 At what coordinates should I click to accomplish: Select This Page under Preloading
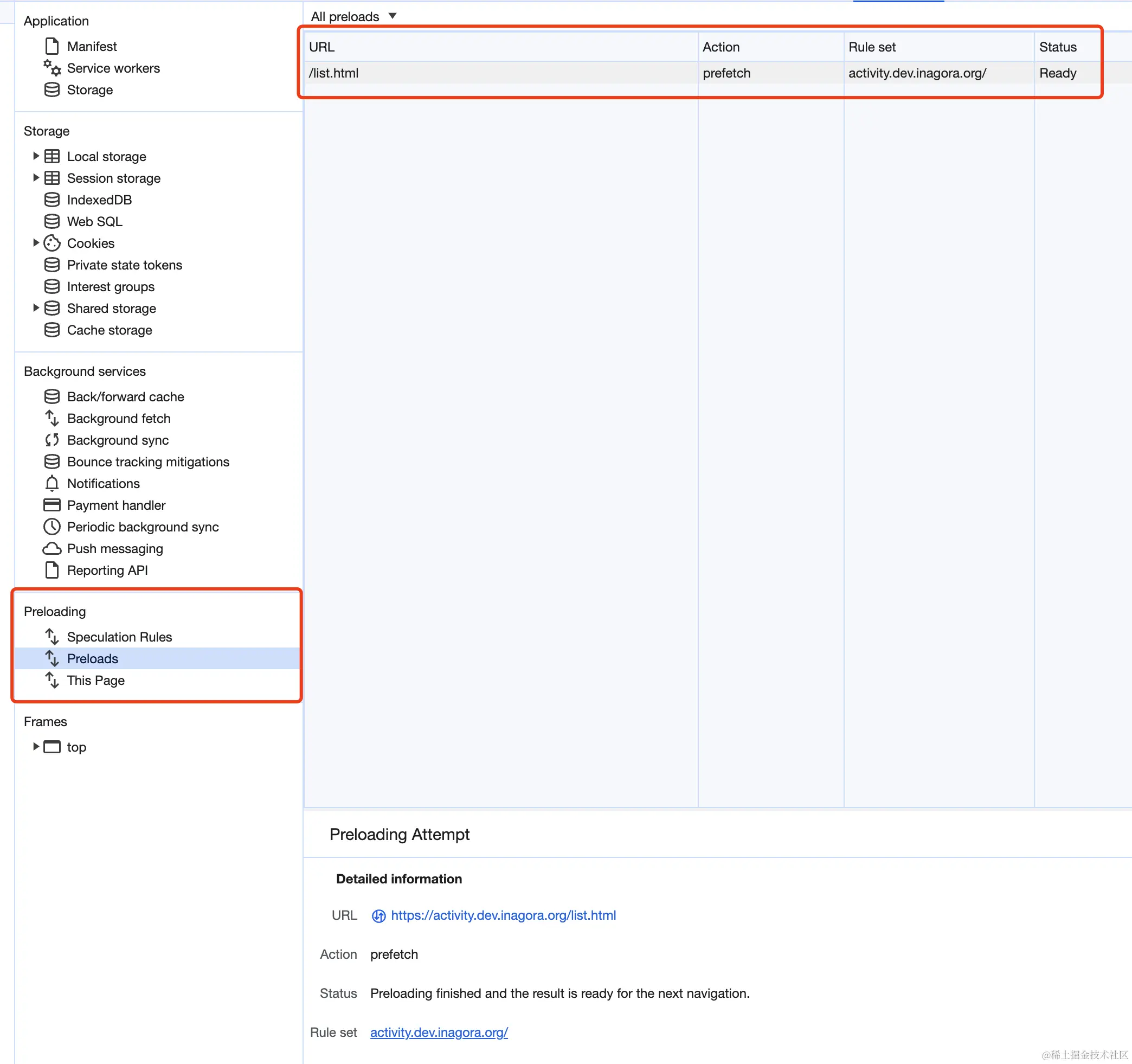click(x=95, y=680)
